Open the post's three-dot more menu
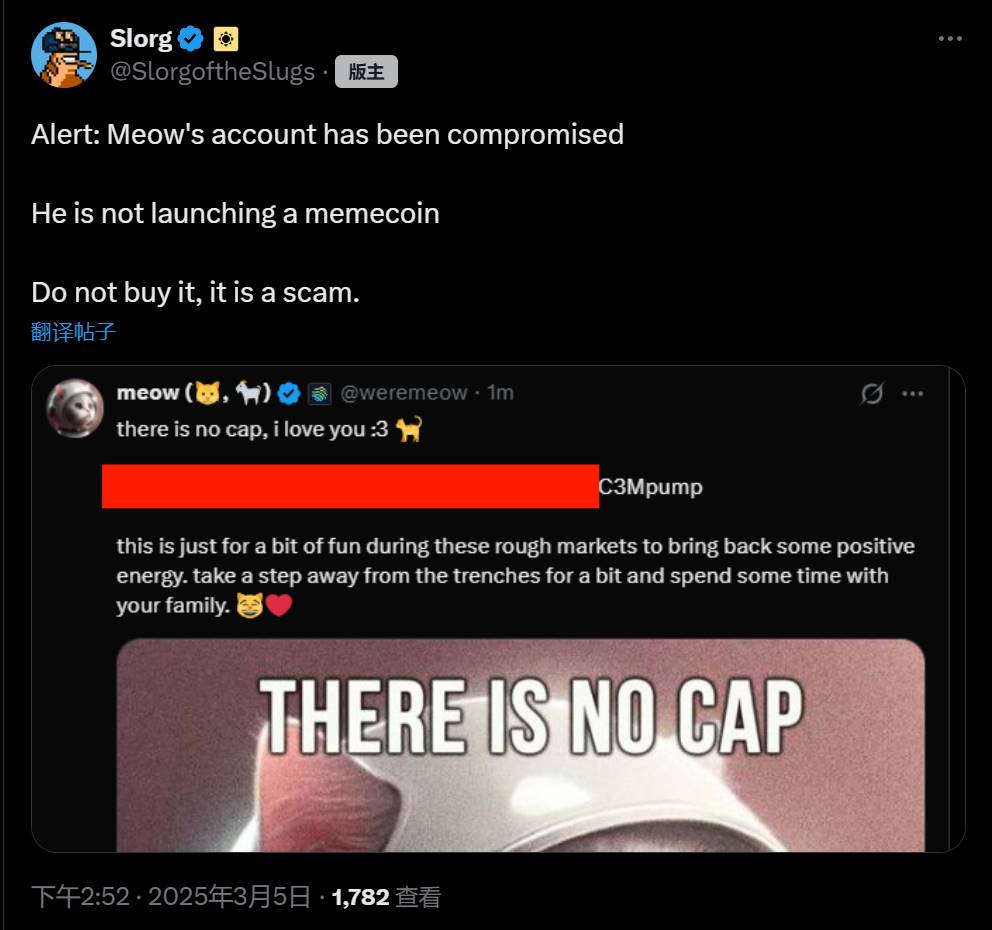The width and height of the screenshot is (992, 930). point(950,39)
